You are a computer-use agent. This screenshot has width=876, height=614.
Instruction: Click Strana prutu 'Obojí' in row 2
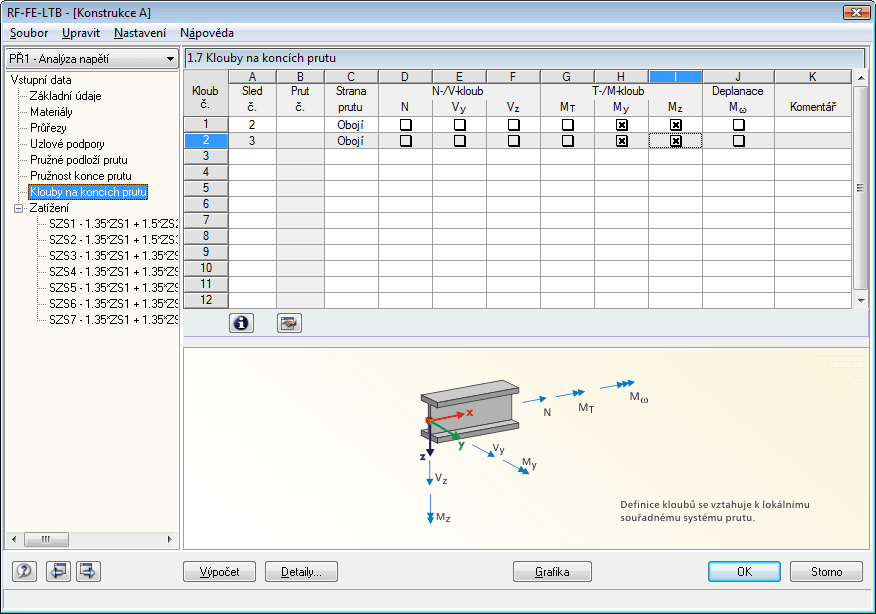[x=351, y=141]
